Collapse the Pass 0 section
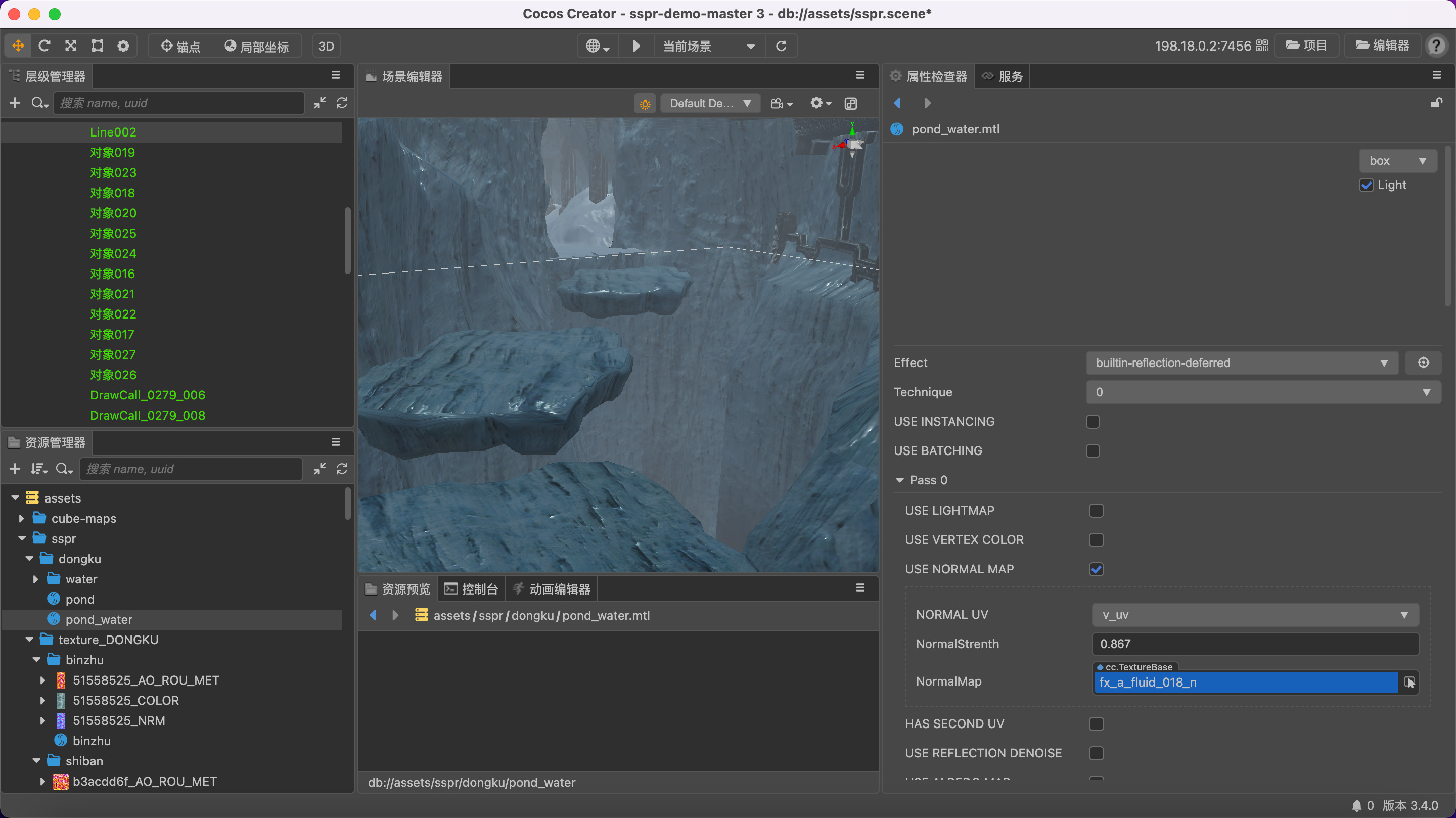The width and height of the screenshot is (1456, 818). [x=900, y=480]
